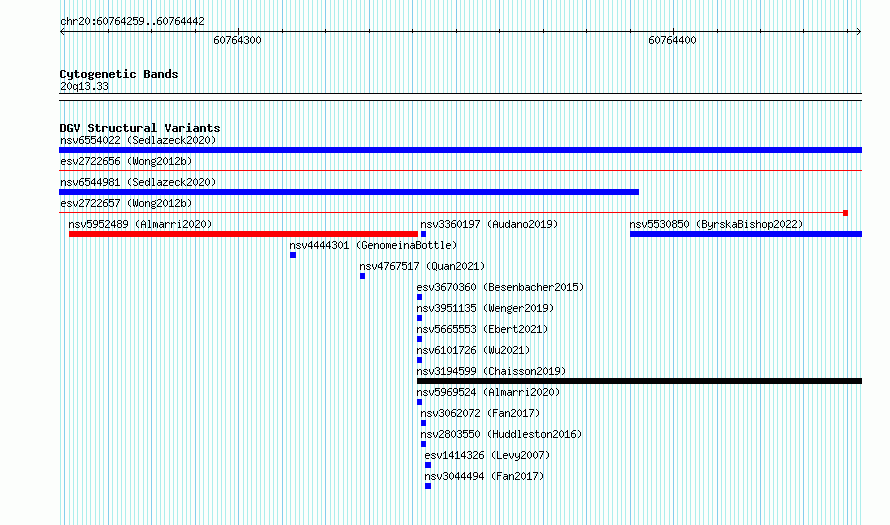Click nsv5969524 (Almarri2020) label
The image size is (890, 525).
(x=488, y=392)
